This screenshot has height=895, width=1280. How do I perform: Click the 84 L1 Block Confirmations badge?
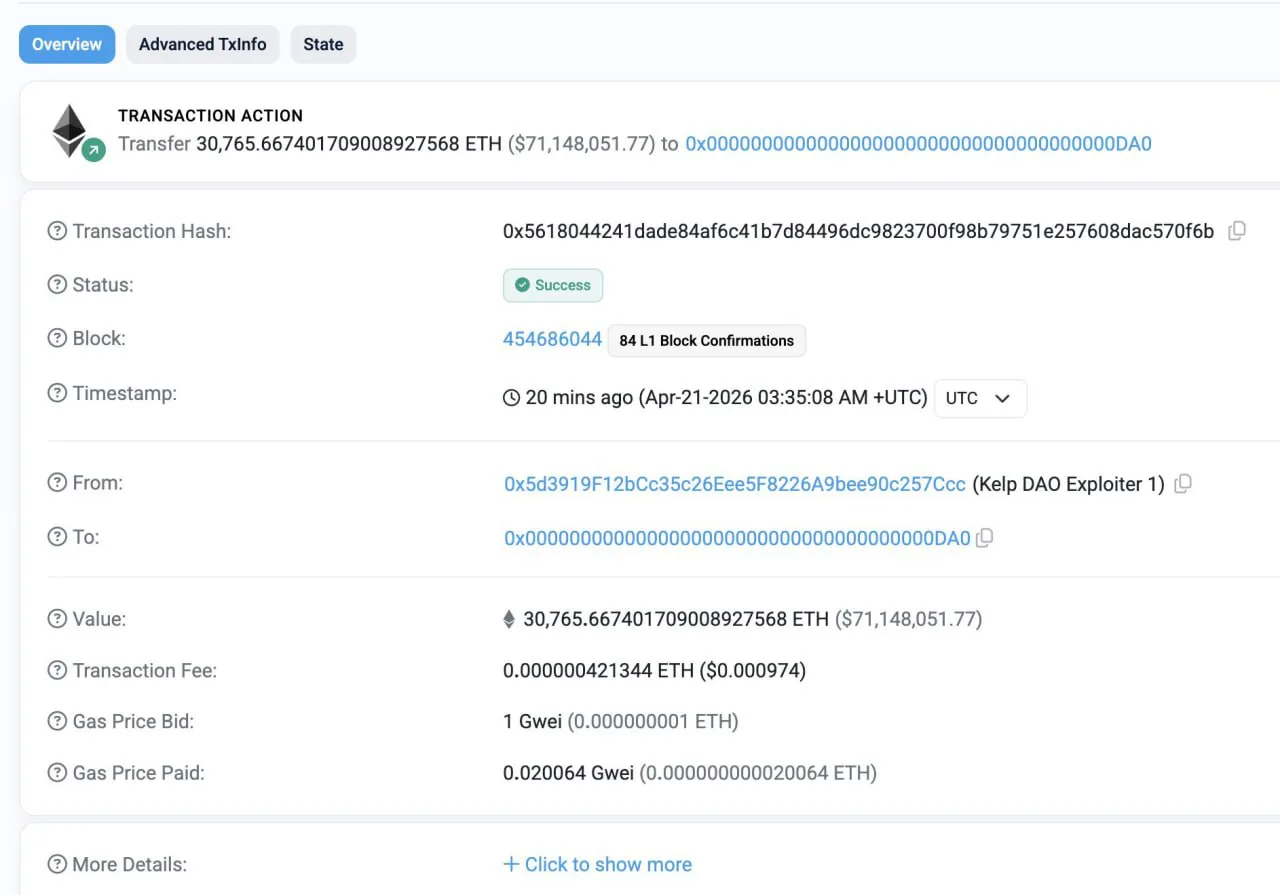[x=706, y=340]
